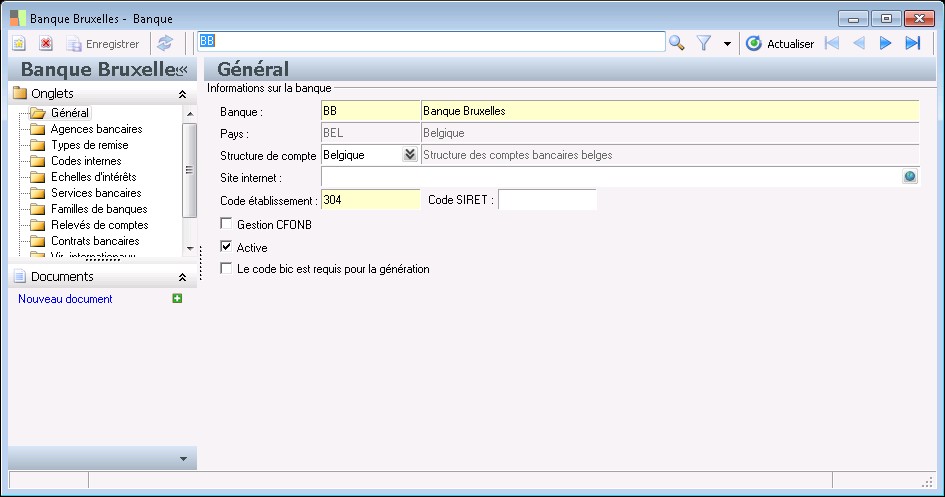This screenshot has width=945, height=497.
Task: Select the Général tab in tree
Action: click(x=69, y=113)
